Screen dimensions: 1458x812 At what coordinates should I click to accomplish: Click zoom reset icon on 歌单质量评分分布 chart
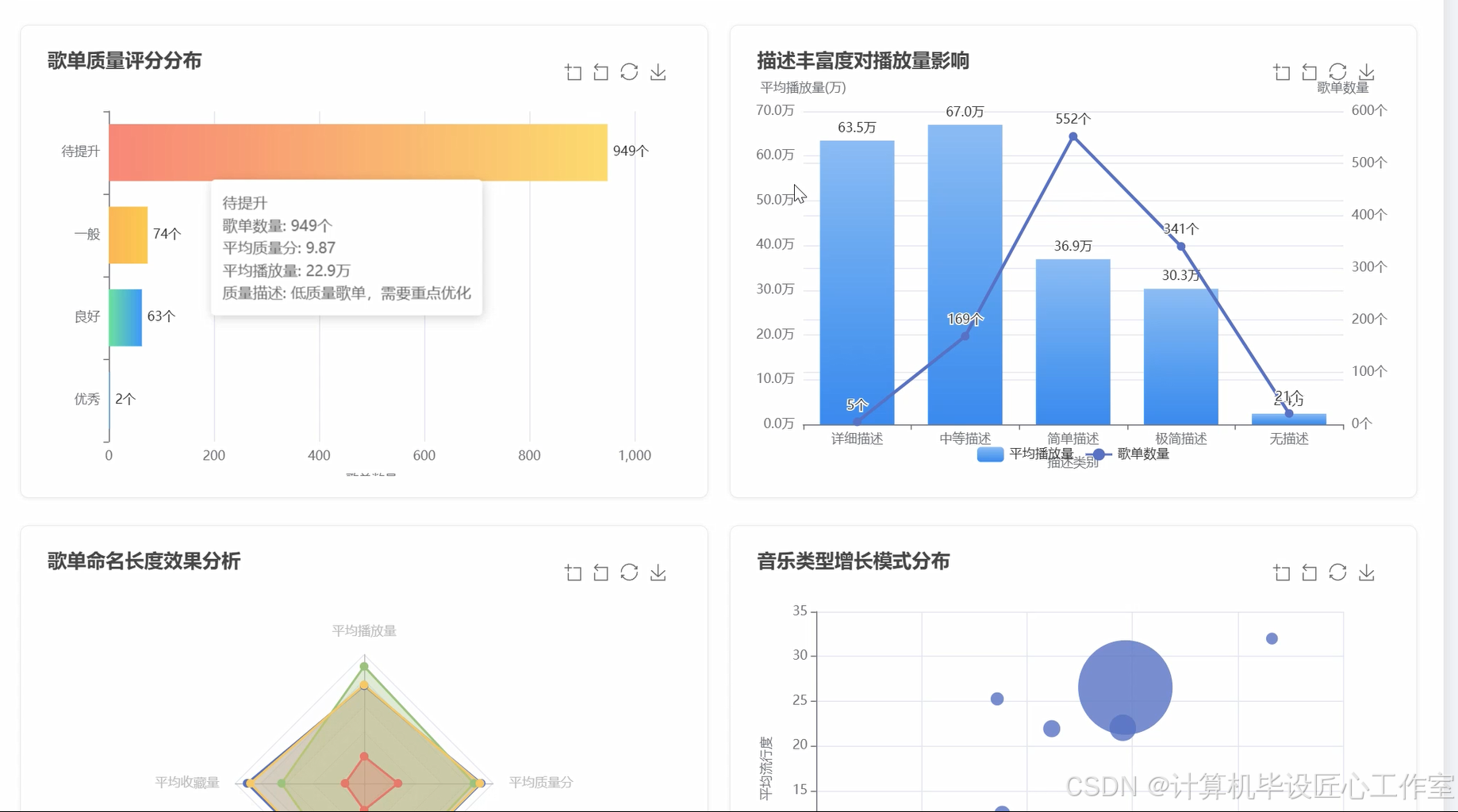tap(600, 71)
